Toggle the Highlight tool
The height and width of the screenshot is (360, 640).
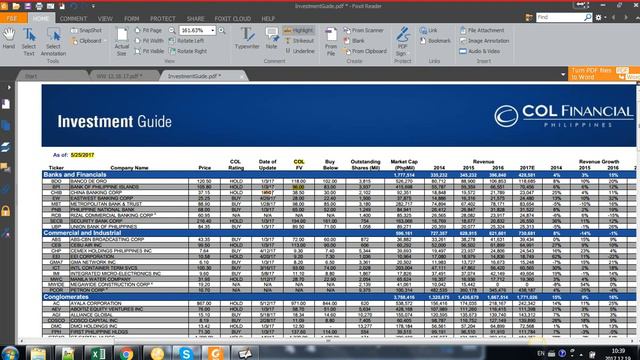(299, 30)
